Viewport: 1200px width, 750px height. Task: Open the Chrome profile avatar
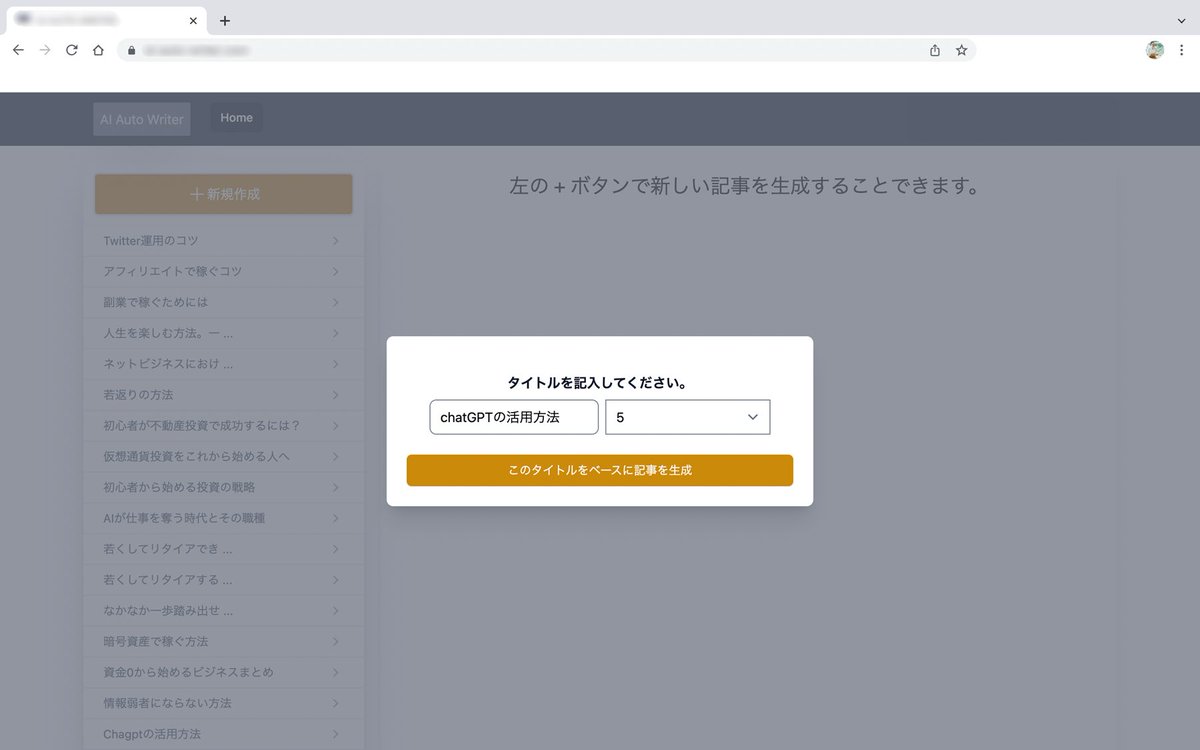tap(1155, 50)
